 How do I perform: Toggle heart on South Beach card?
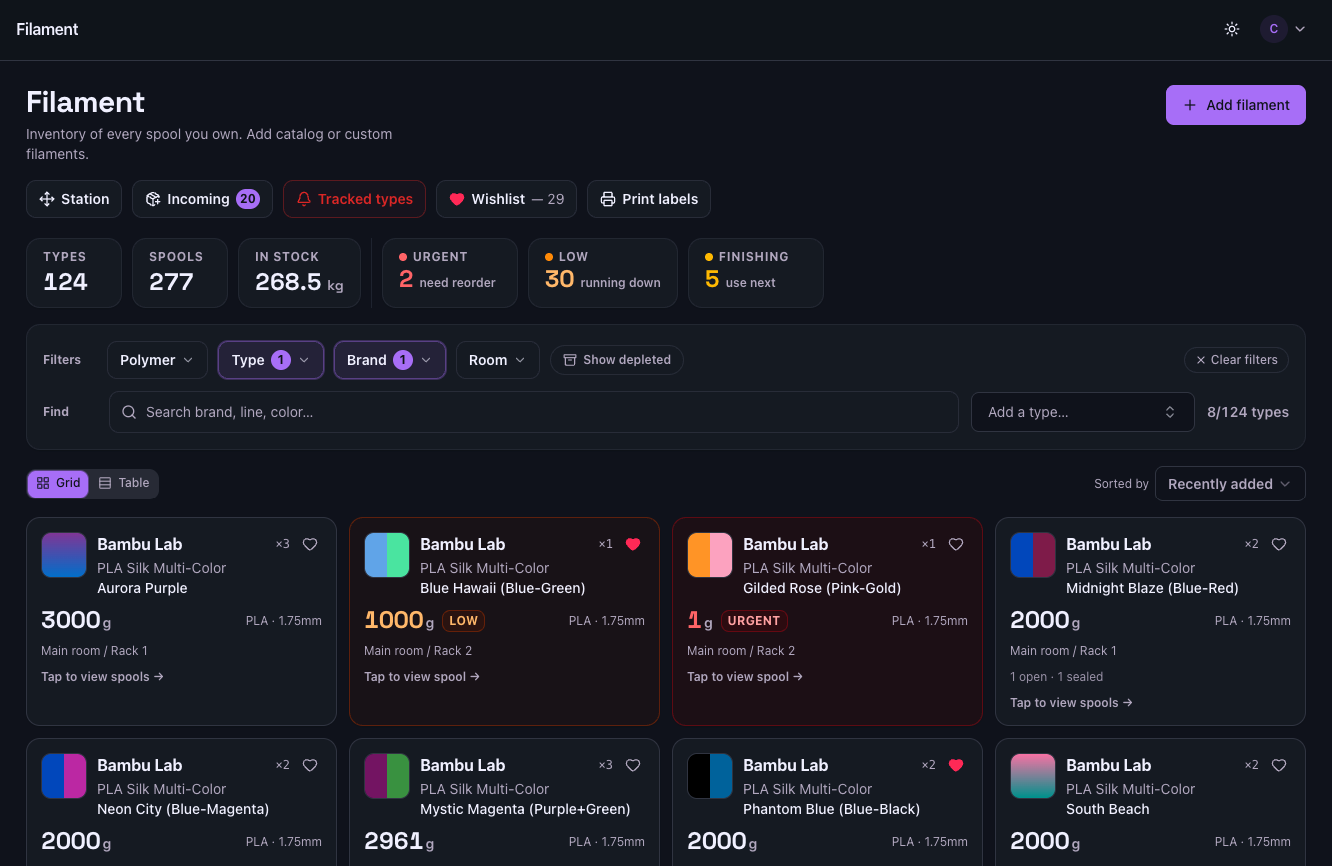1279,765
